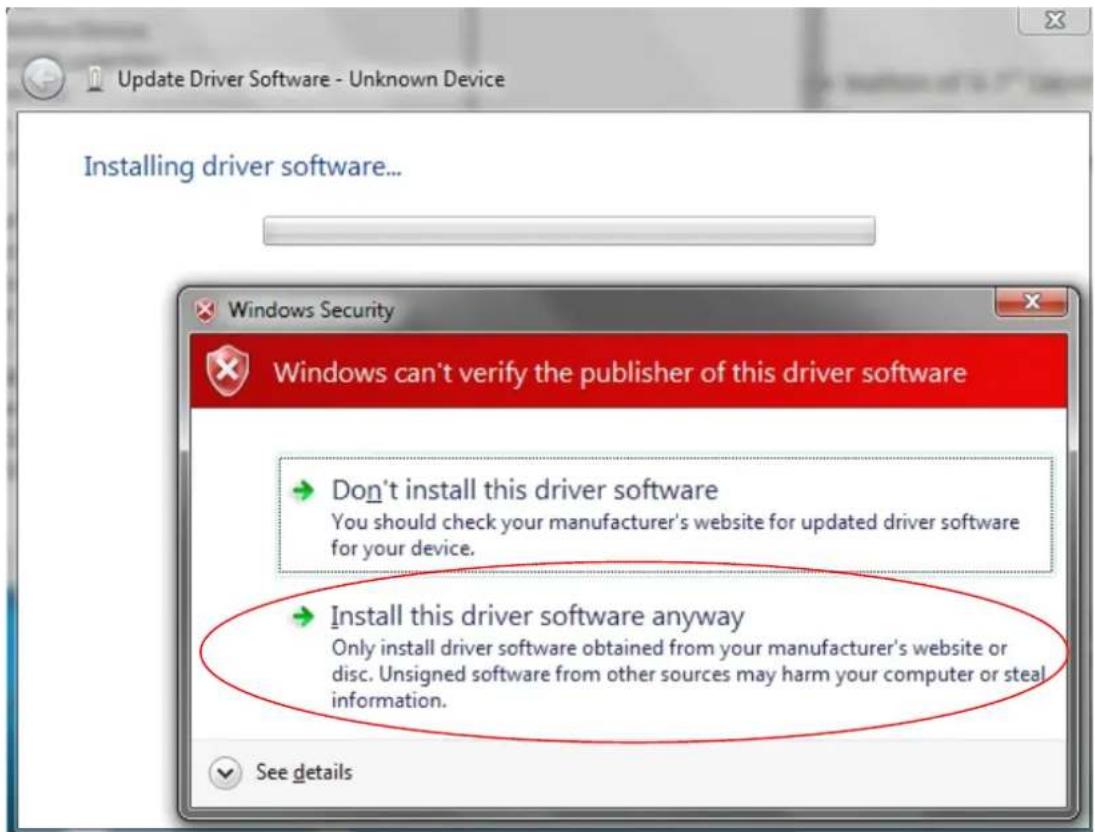Click the back arrow in Update Driver wizard
Viewport: 1095px width, 832px height.
click(x=43, y=79)
